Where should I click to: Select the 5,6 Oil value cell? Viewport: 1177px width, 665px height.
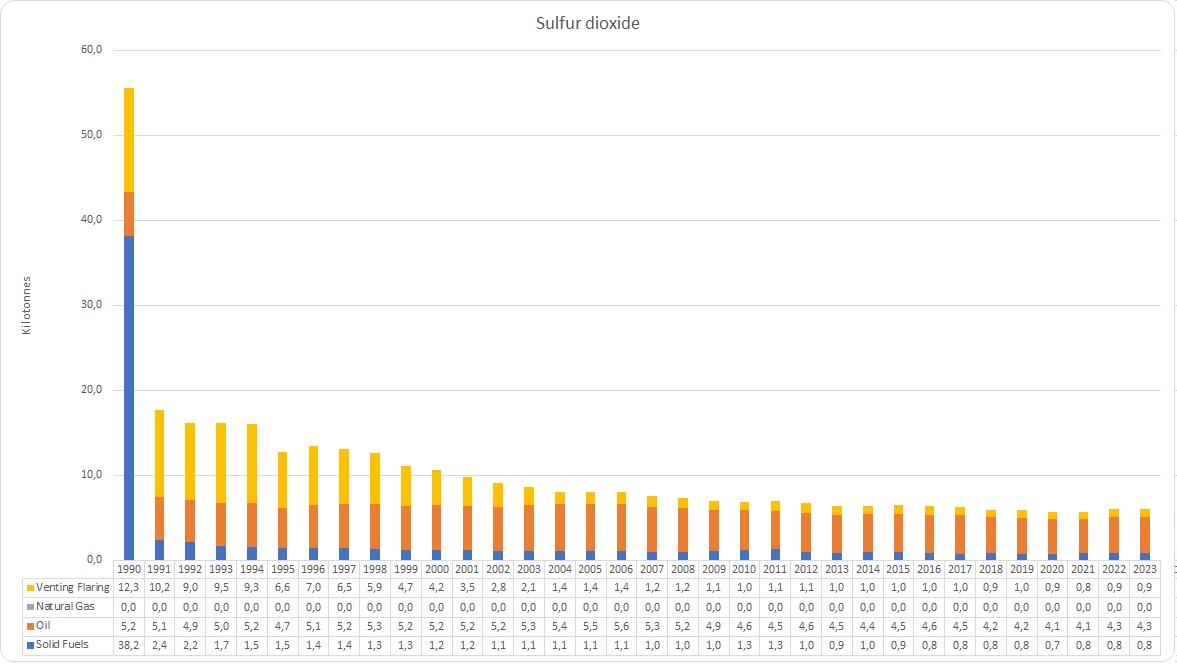click(622, 626)
